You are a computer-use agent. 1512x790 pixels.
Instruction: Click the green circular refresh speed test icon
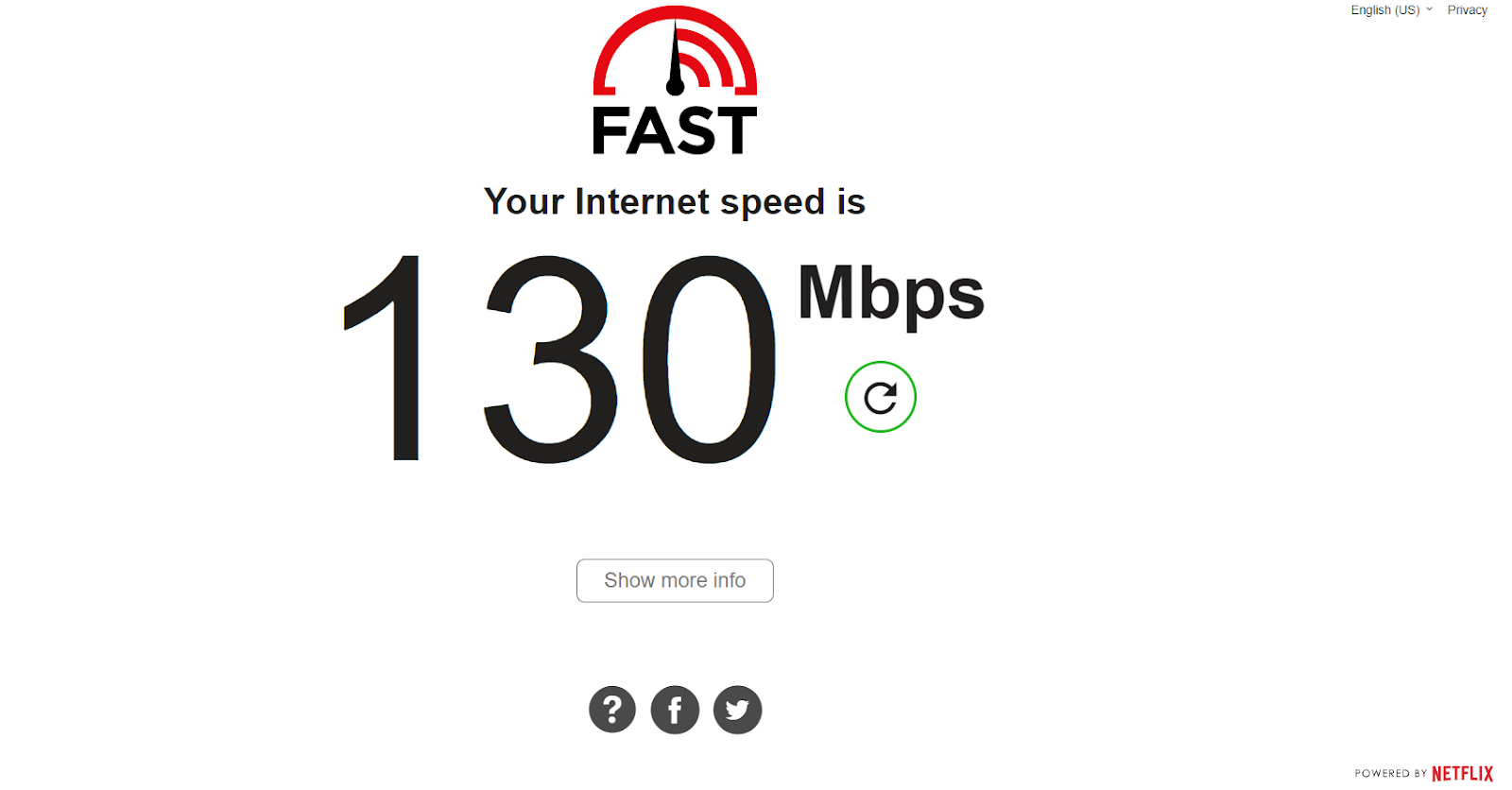(x=880, y=397)
